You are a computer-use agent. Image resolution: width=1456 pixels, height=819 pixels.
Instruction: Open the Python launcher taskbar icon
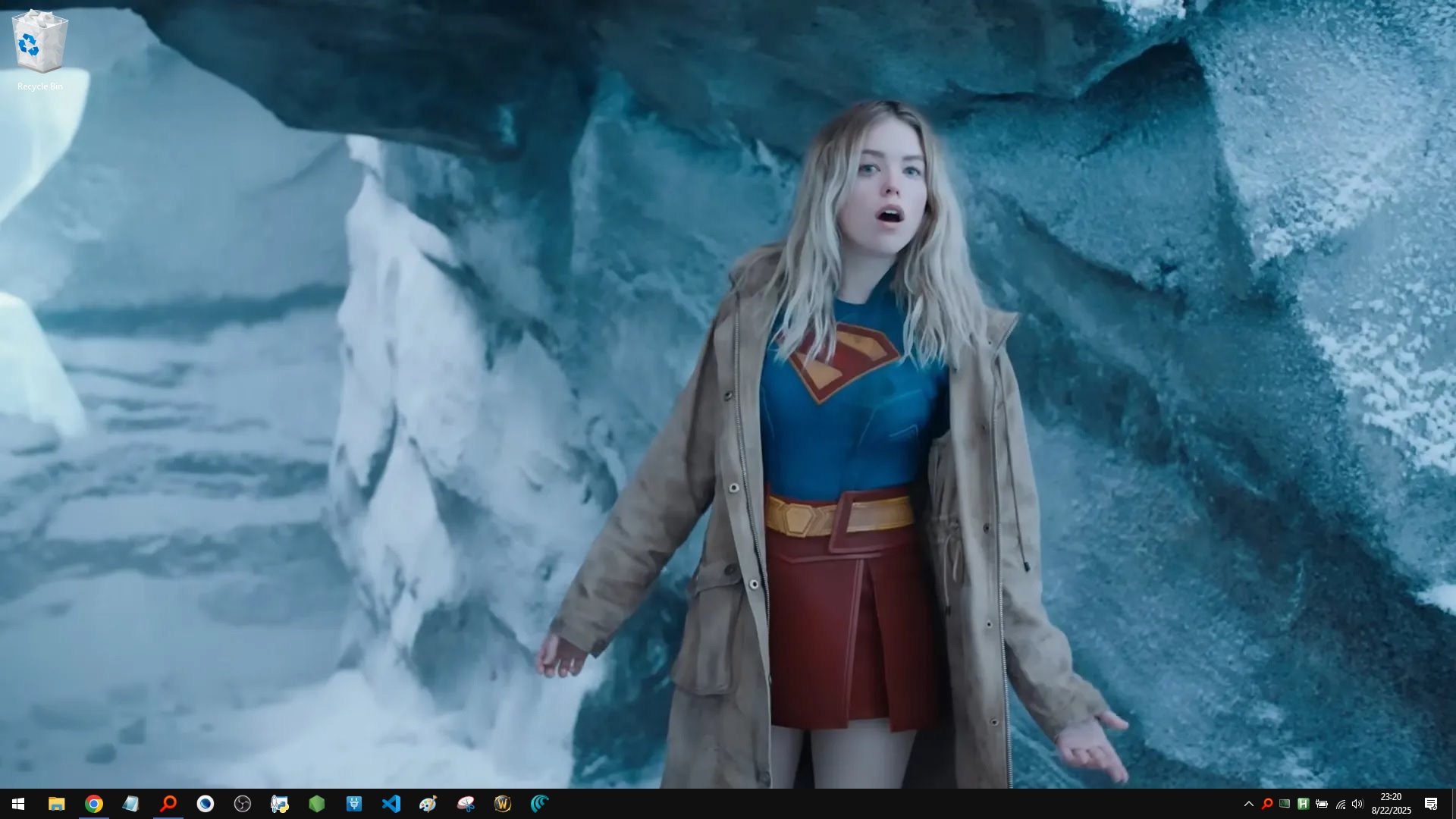280,804
